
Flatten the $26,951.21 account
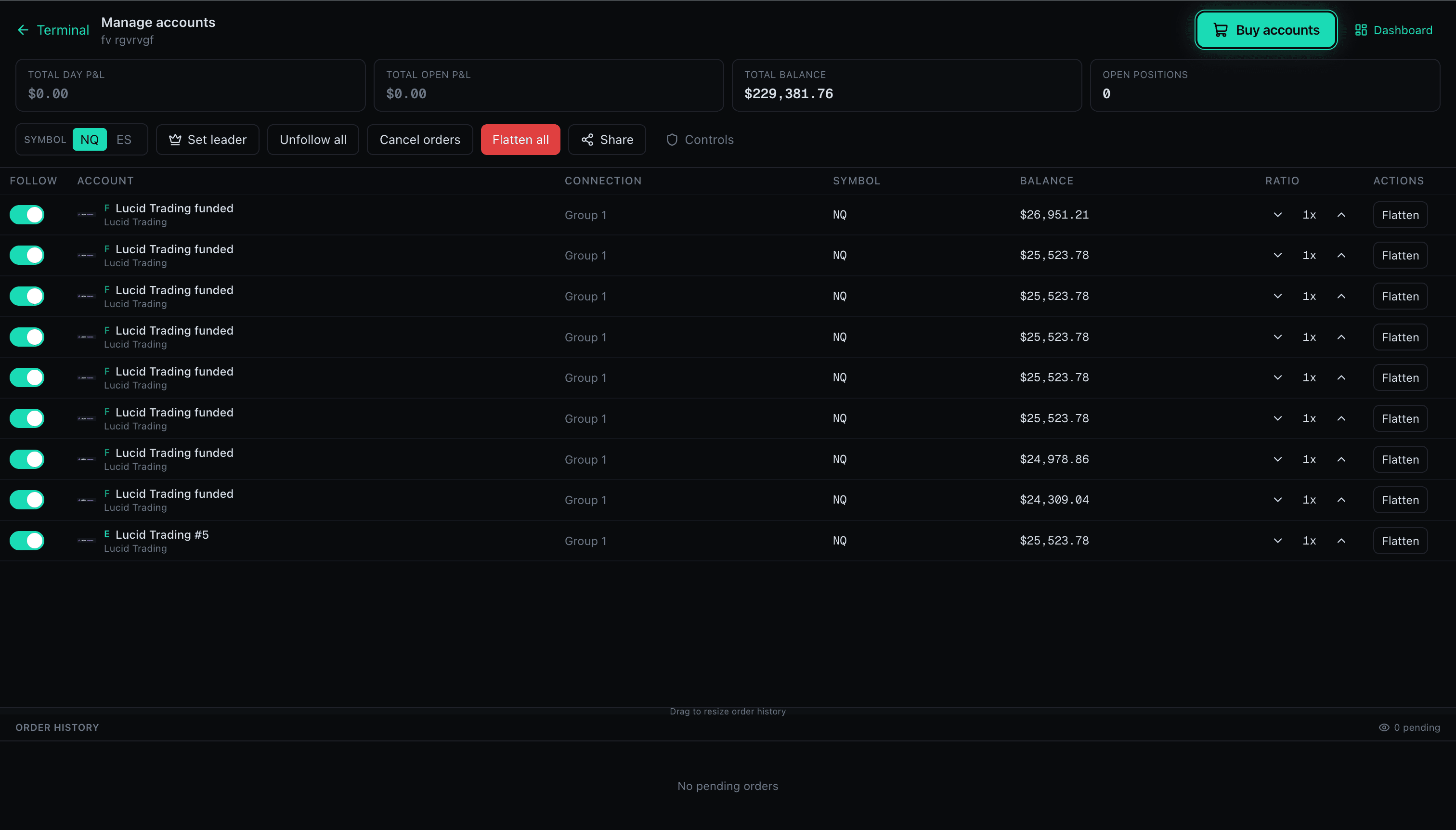(1400, 215)
